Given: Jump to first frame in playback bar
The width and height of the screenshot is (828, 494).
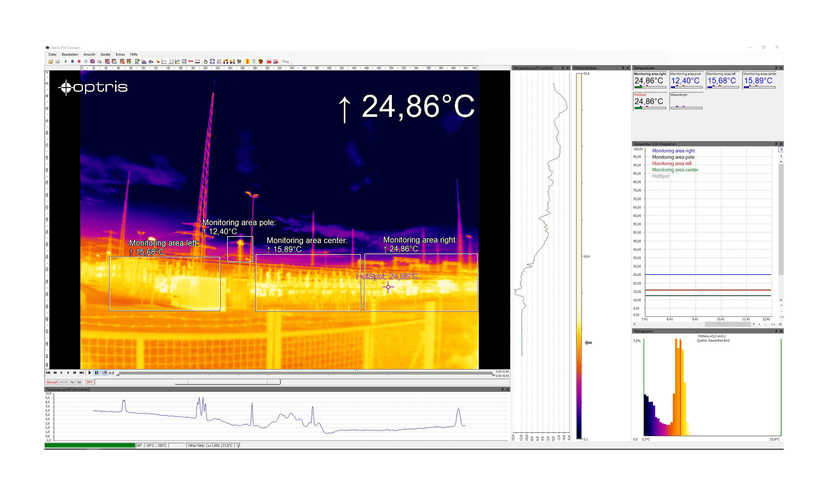Looking at the screenshot, I should click(x=48, y=372).
